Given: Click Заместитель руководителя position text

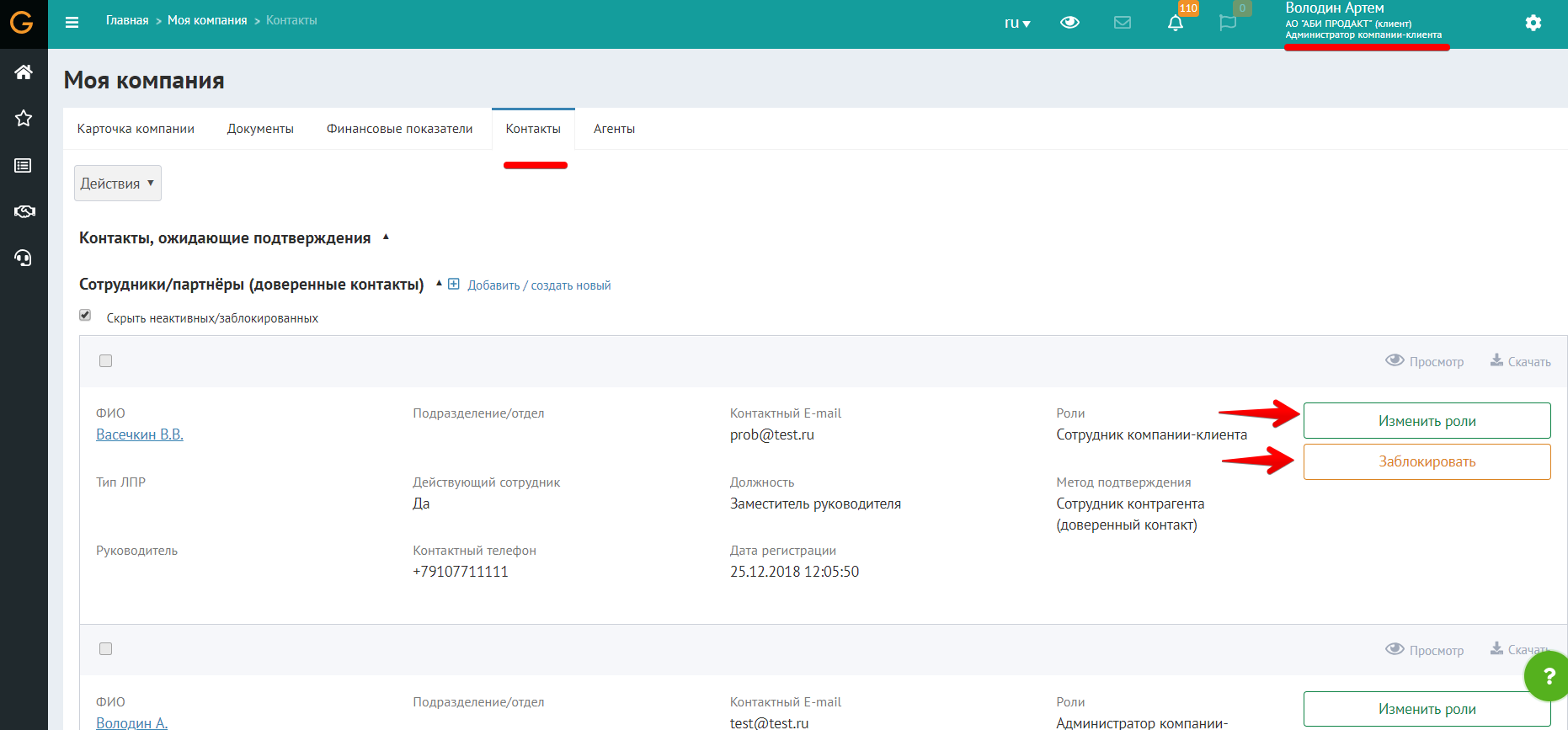Looking at the screenshot, I should point(815,504).
